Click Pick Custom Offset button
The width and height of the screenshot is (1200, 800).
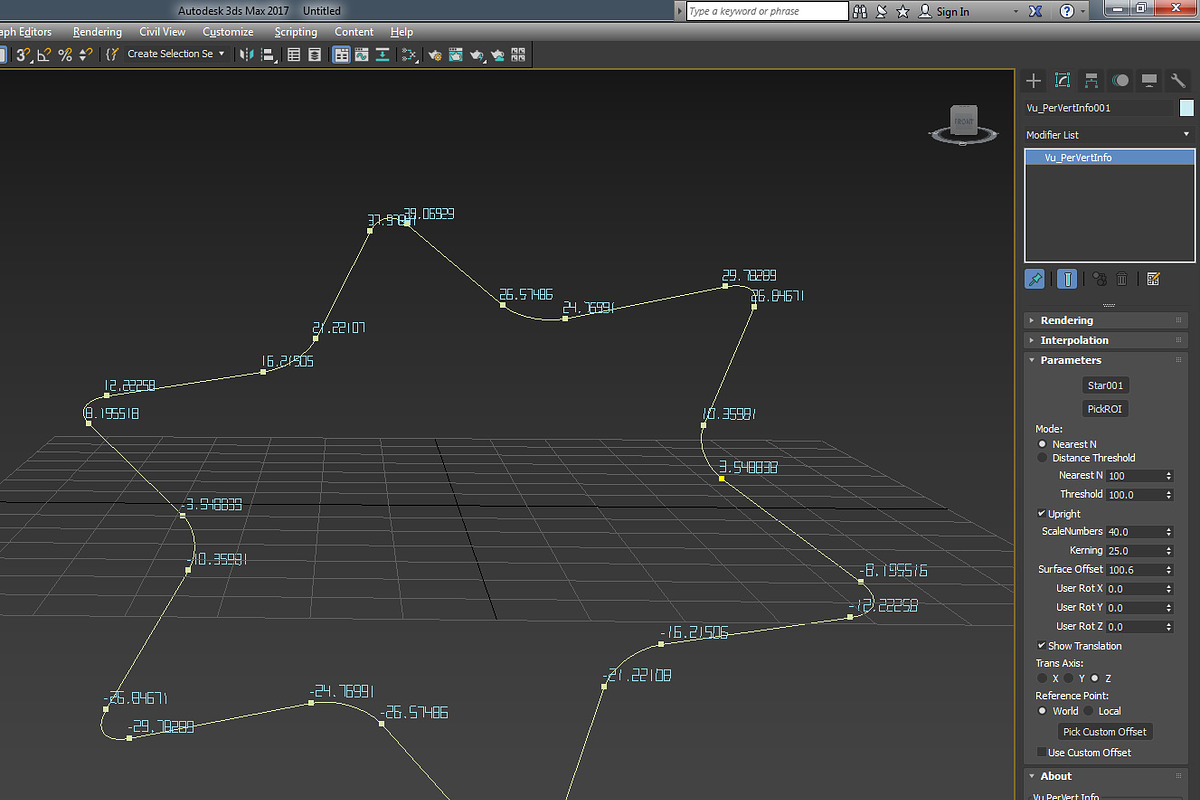pos(1105,732)
